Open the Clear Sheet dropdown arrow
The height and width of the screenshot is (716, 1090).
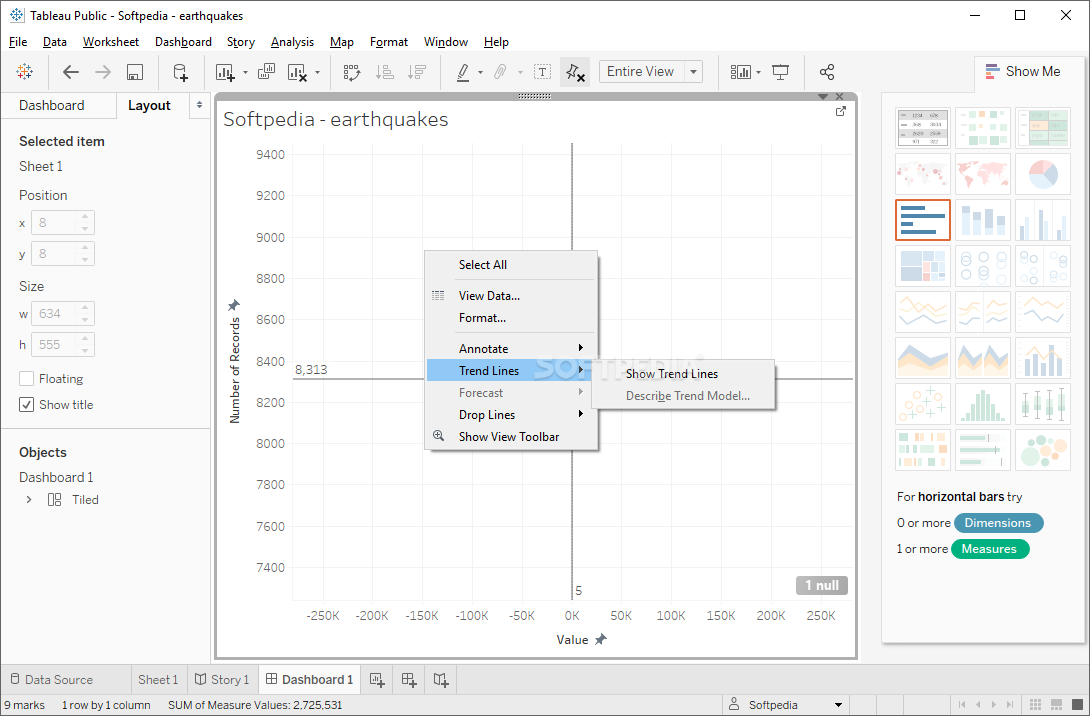click(318, 72)
